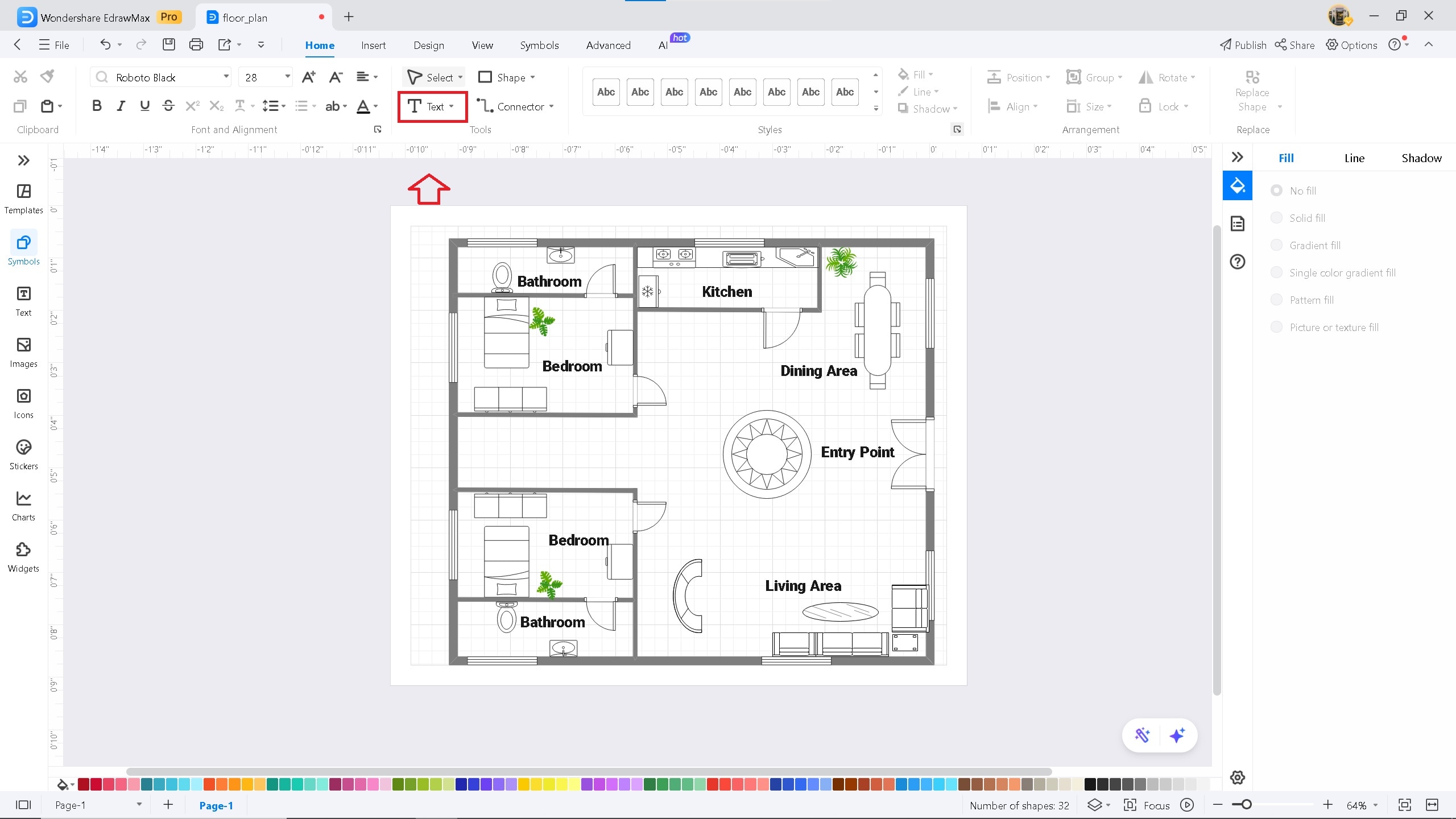
Task: Decrease font size with A- icon
Action: coord(336,77)
